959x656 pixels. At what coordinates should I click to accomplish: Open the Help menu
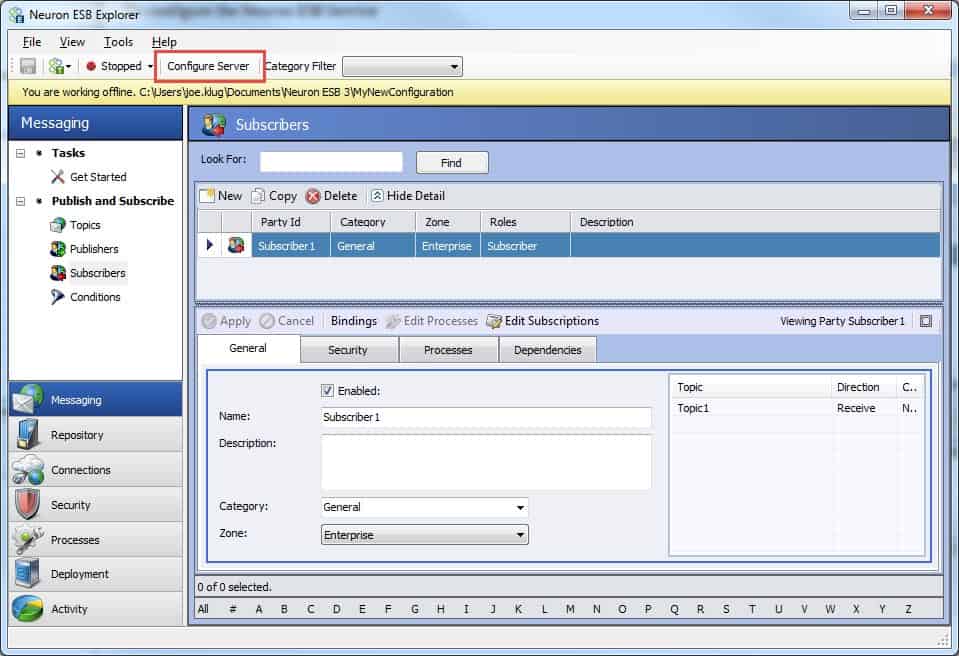coord(164,42)
